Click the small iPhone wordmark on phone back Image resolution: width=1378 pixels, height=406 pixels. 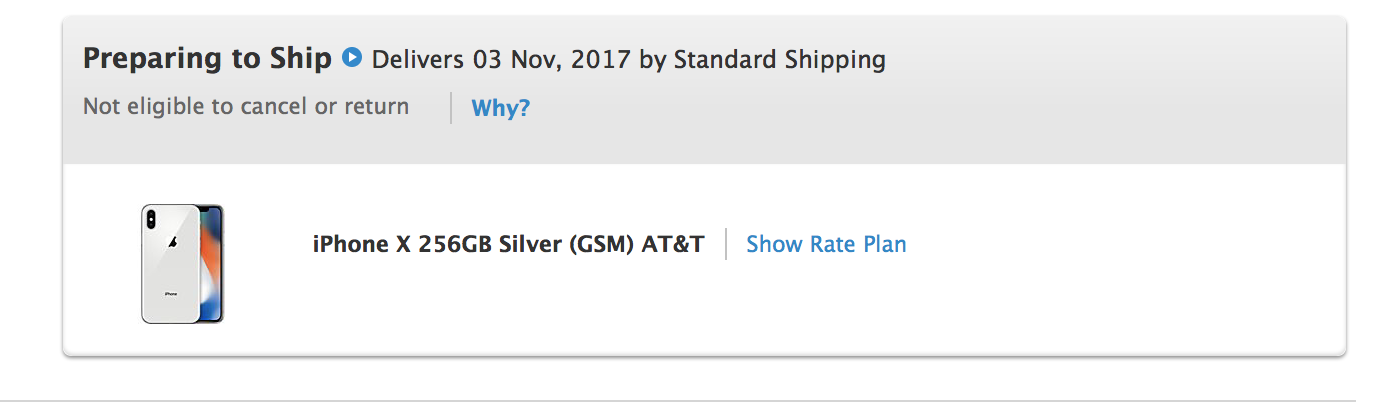tap(170, 293)
